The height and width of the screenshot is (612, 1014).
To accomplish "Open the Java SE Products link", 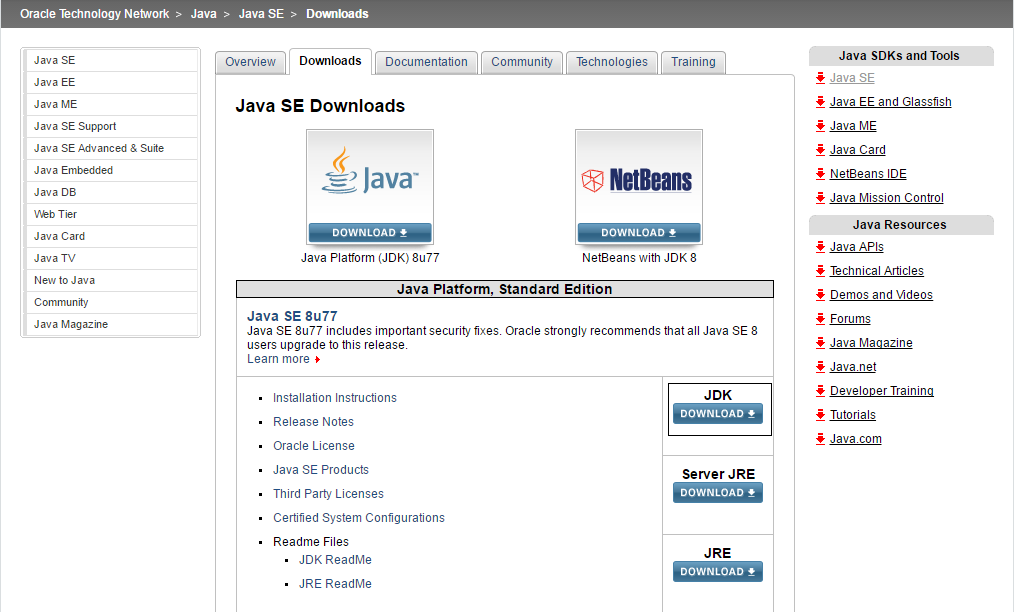I will pos(321,470).
